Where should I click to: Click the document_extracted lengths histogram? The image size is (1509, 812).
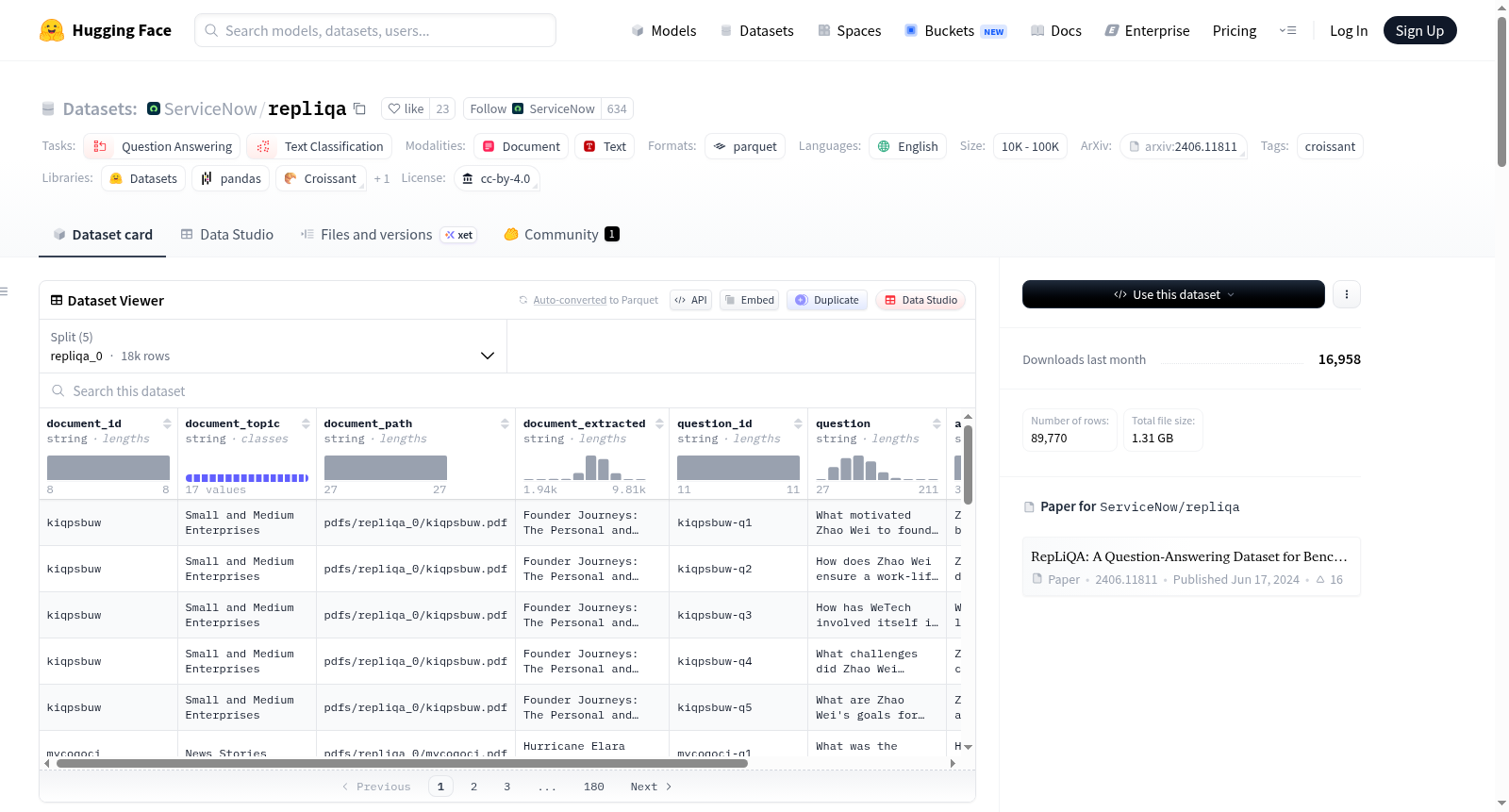pyautogui.click(x=585, y=468)
